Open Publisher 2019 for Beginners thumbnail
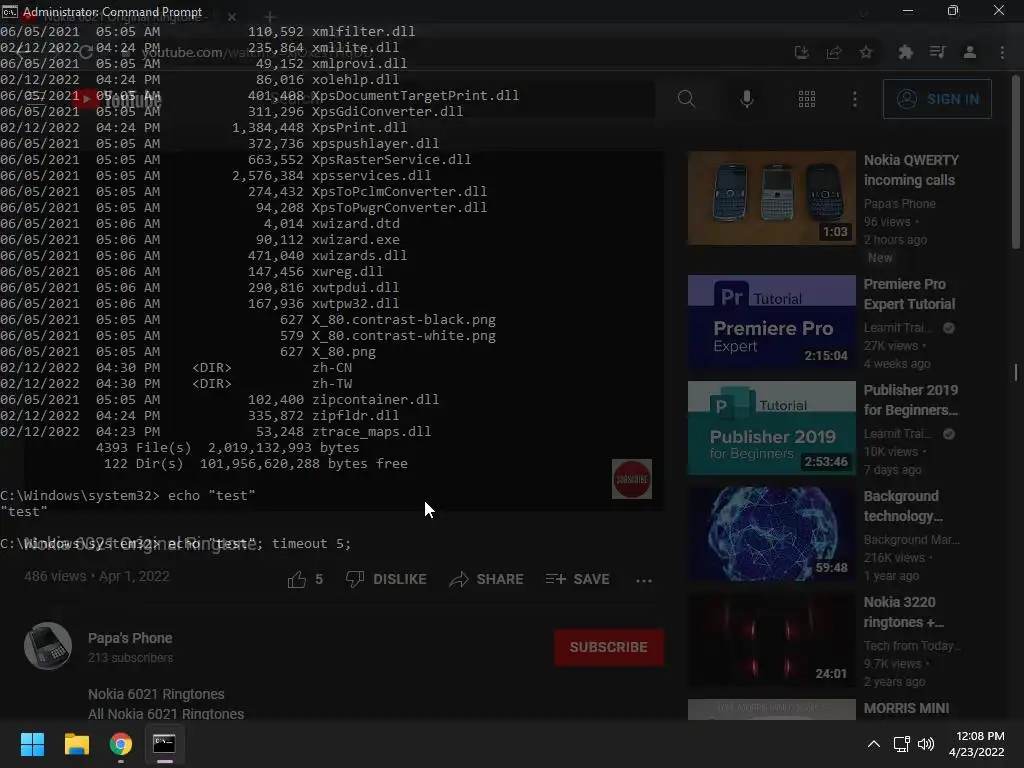The image size is (1024, 768). [x=771, y=428]
